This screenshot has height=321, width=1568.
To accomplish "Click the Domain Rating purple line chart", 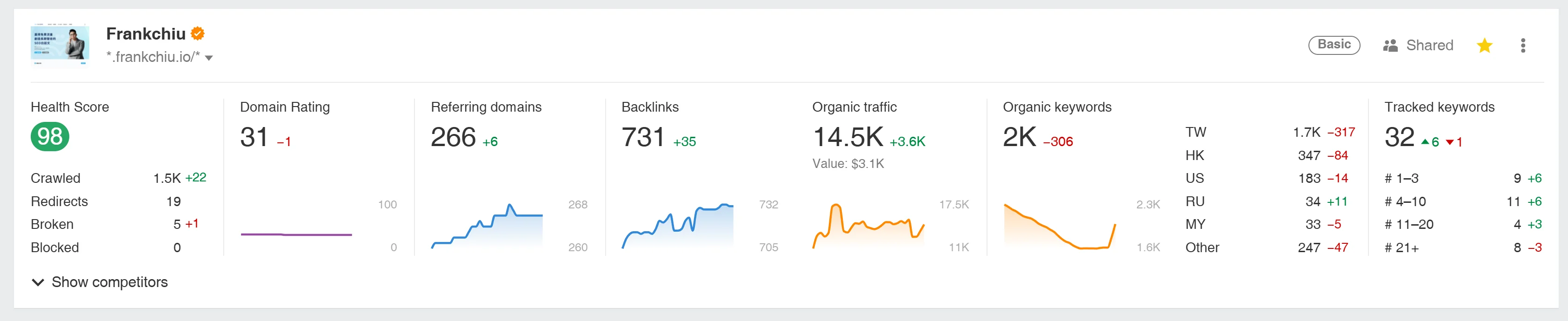I will (x=296, y=234).
